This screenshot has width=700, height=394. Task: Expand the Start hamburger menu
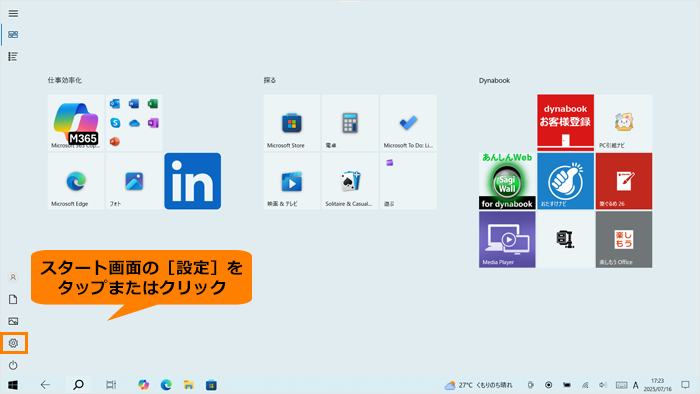tap(13, 13)
